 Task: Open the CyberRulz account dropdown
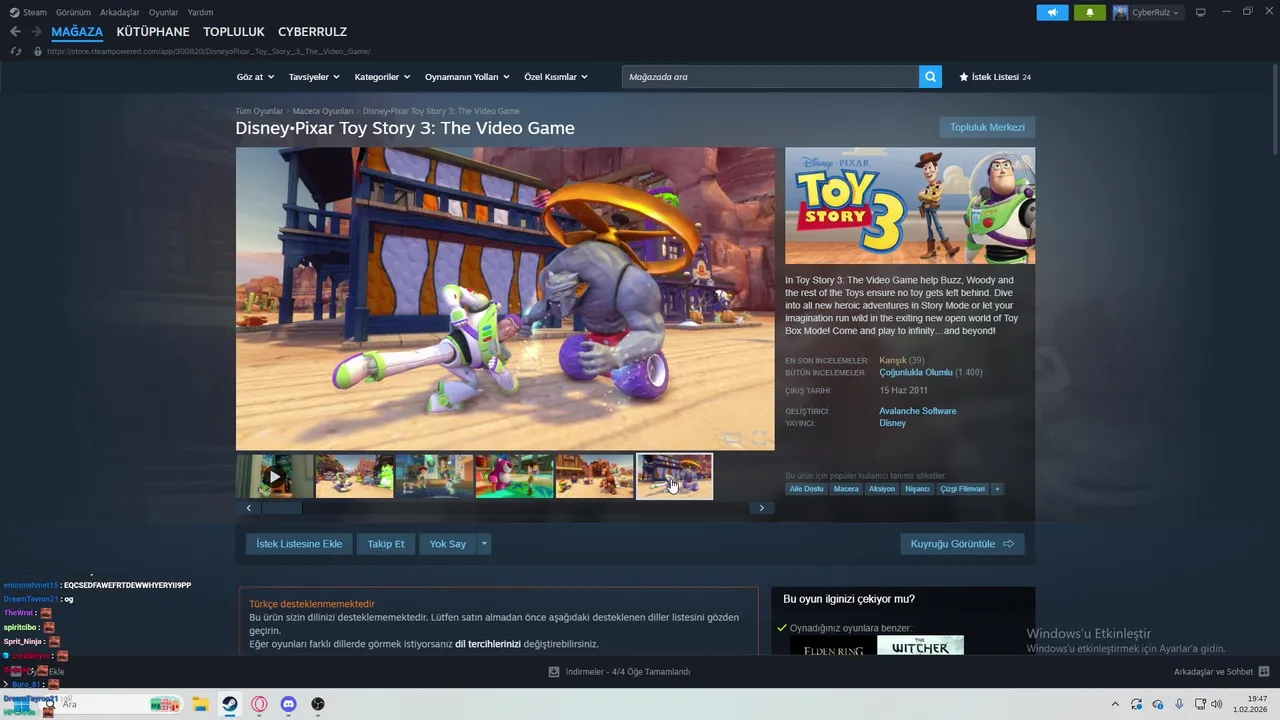pos(1156,12)
